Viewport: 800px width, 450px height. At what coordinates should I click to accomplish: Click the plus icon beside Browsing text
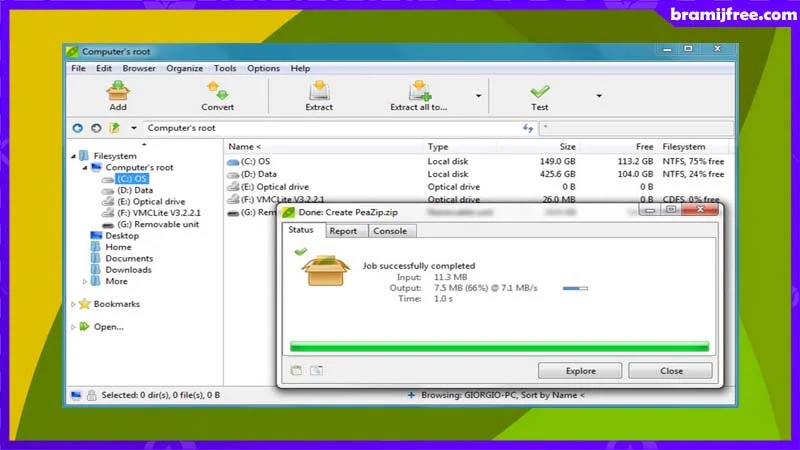coord(411,395)
